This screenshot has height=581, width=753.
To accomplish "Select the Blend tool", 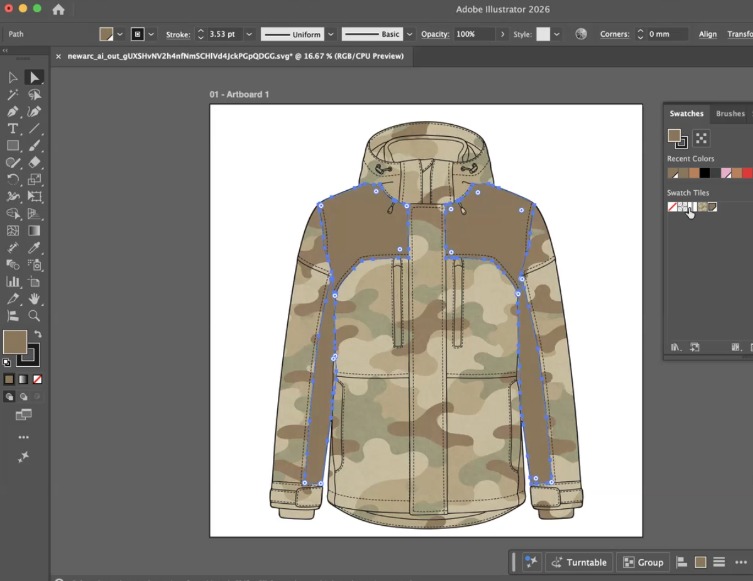I will click(13, 265).
